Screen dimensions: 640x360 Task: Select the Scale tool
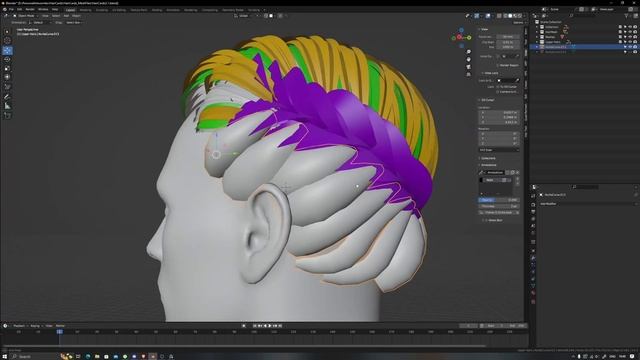tap(7, 69)
